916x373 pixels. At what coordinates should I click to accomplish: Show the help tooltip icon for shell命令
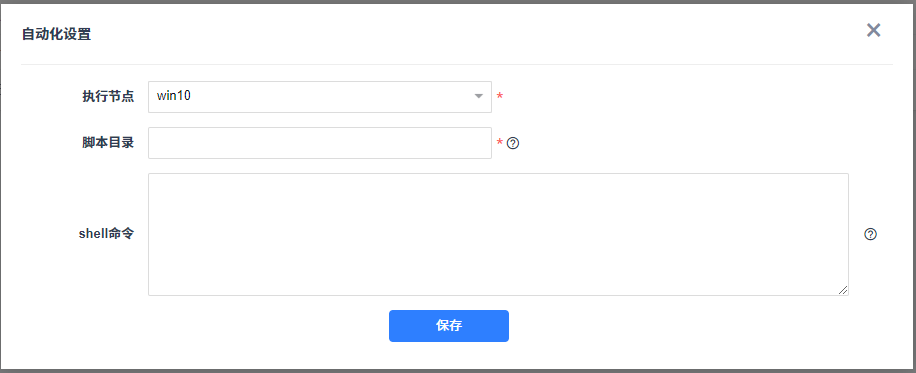point(870,234)
